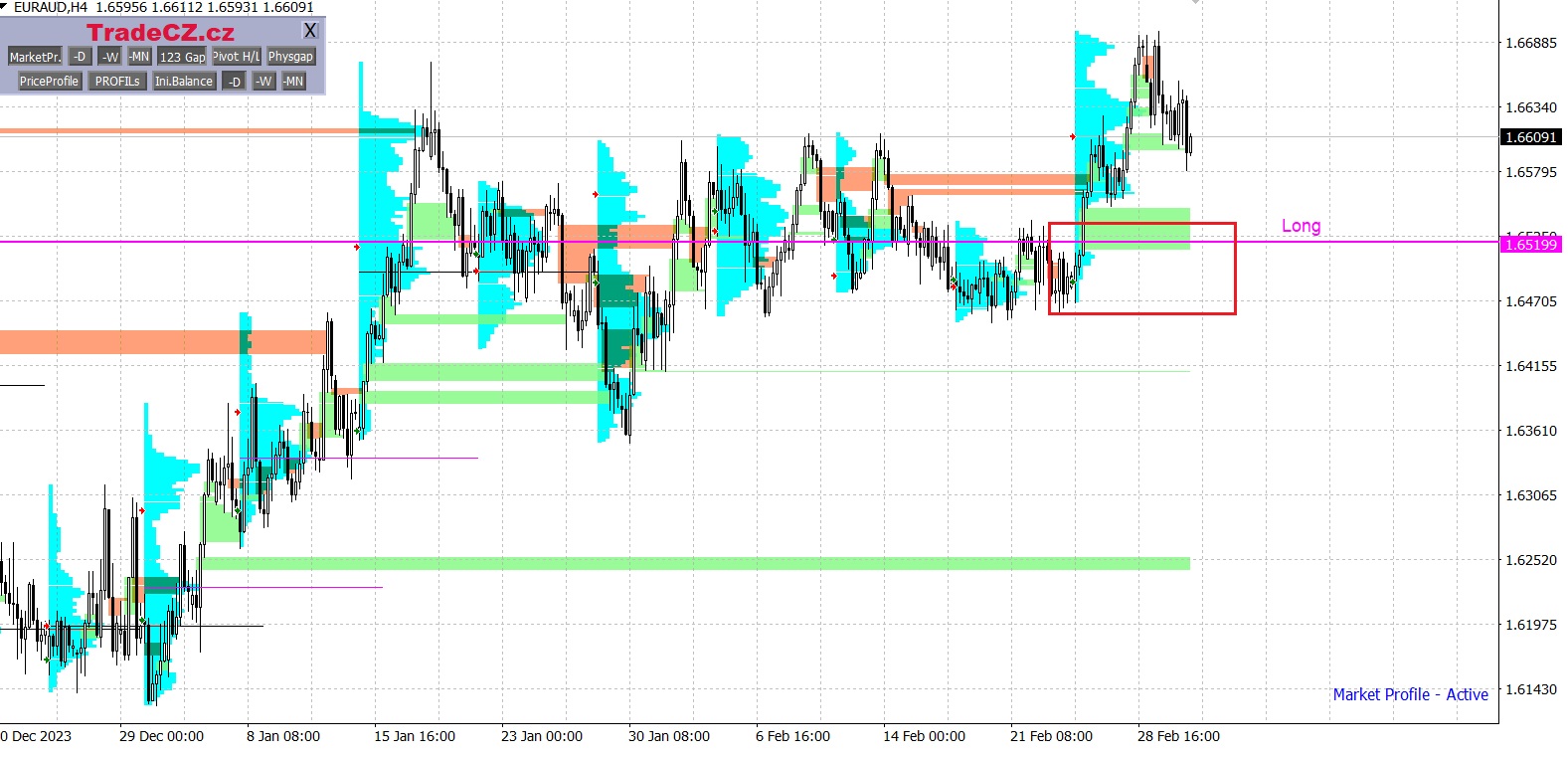Viewport: 1568px width, 757px height.
Task: Select the red rectangle on the chart
Action: [1235, 269]
